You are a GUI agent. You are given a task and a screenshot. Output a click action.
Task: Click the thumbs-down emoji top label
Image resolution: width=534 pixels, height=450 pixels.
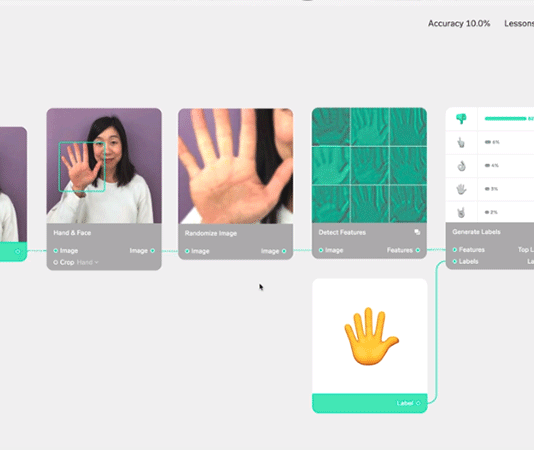[x=461, y=119]
